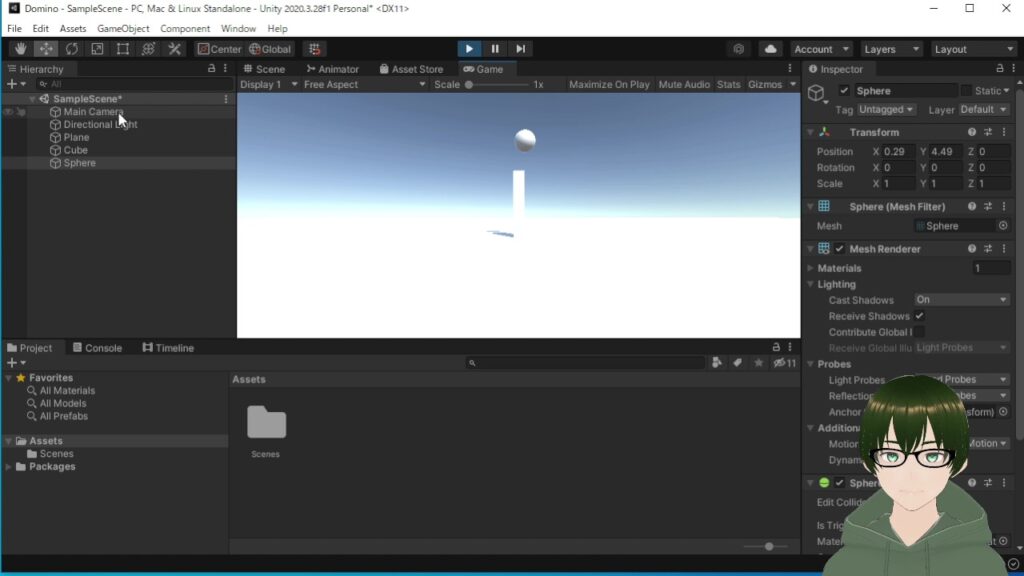Image resolution: width=1024 pixels, height=576 pixels.
Task: Switch to the Animator tab
Action: pos(333,69)
